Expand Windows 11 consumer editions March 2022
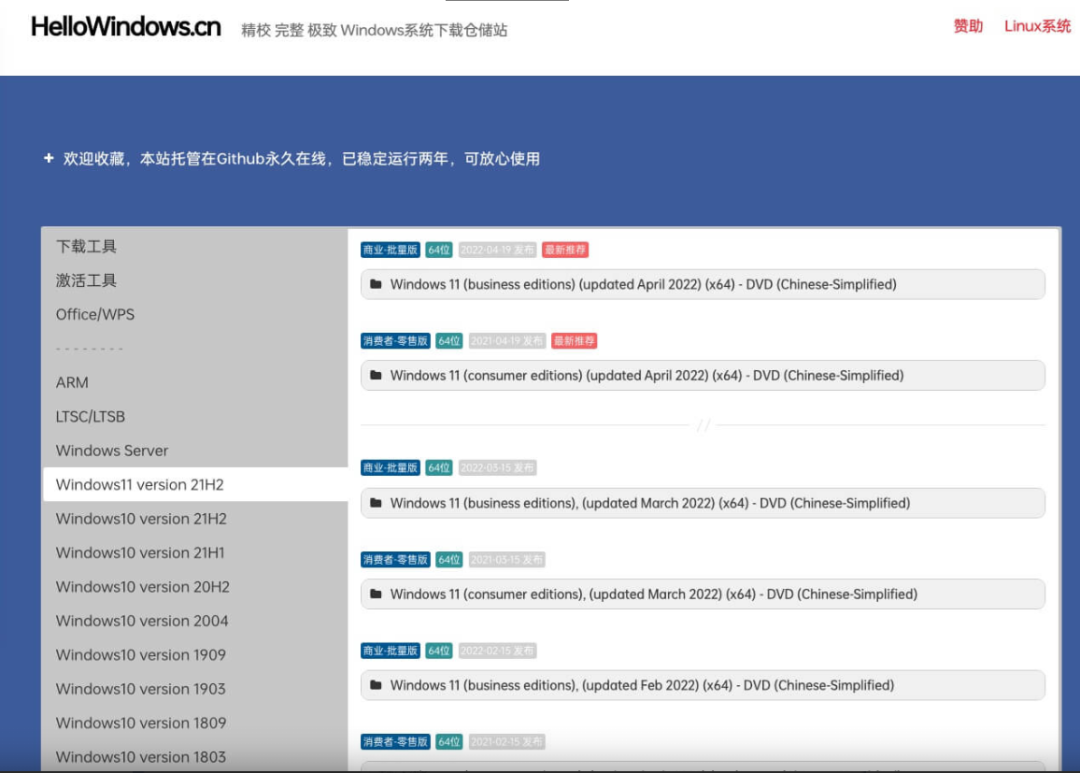The width and height of the screenshot is (1080, 773). pyautogui.click(x=703, y=594)
